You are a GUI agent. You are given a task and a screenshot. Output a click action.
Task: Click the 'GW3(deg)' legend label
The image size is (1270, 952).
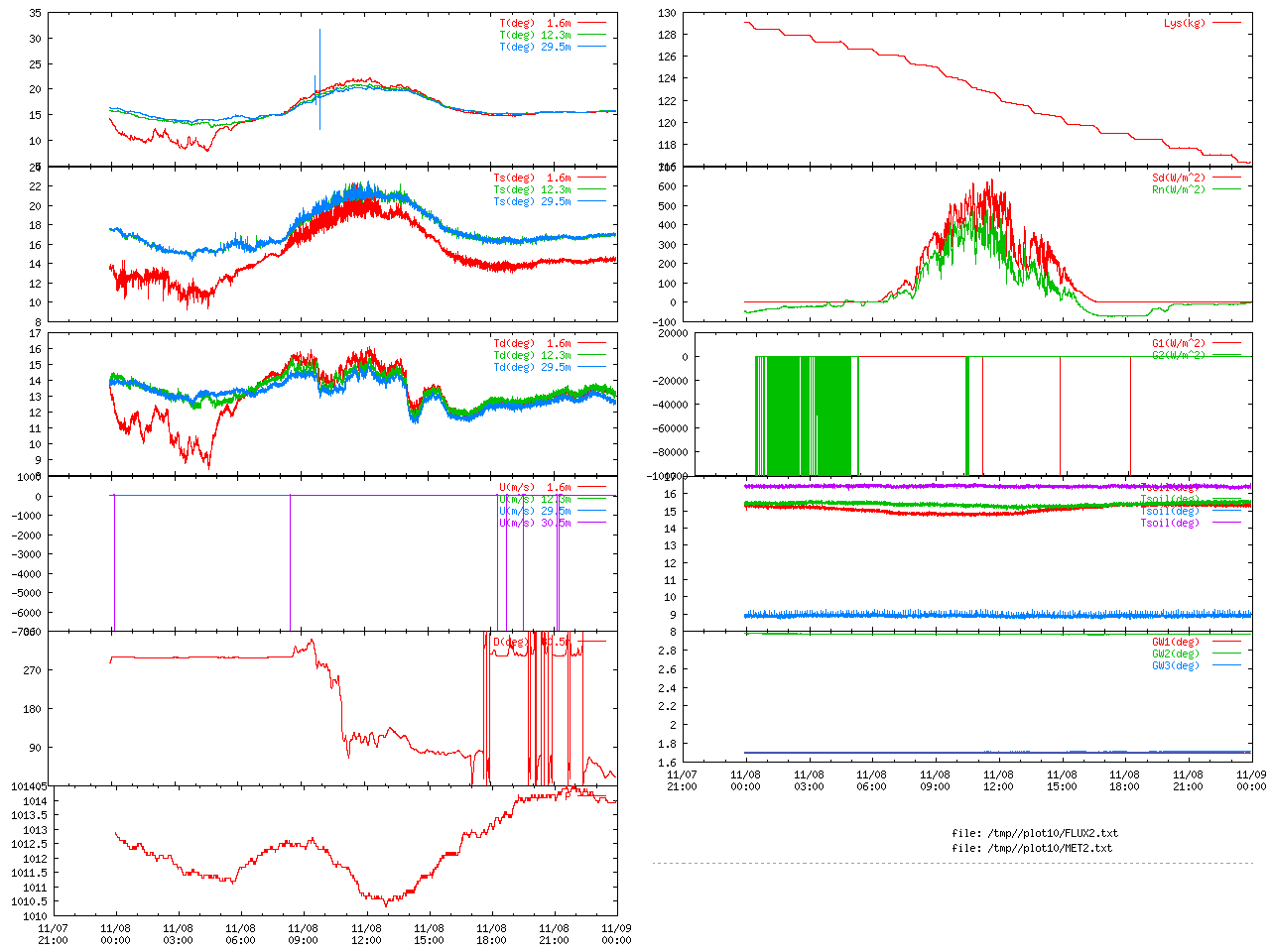[1176, 666]
